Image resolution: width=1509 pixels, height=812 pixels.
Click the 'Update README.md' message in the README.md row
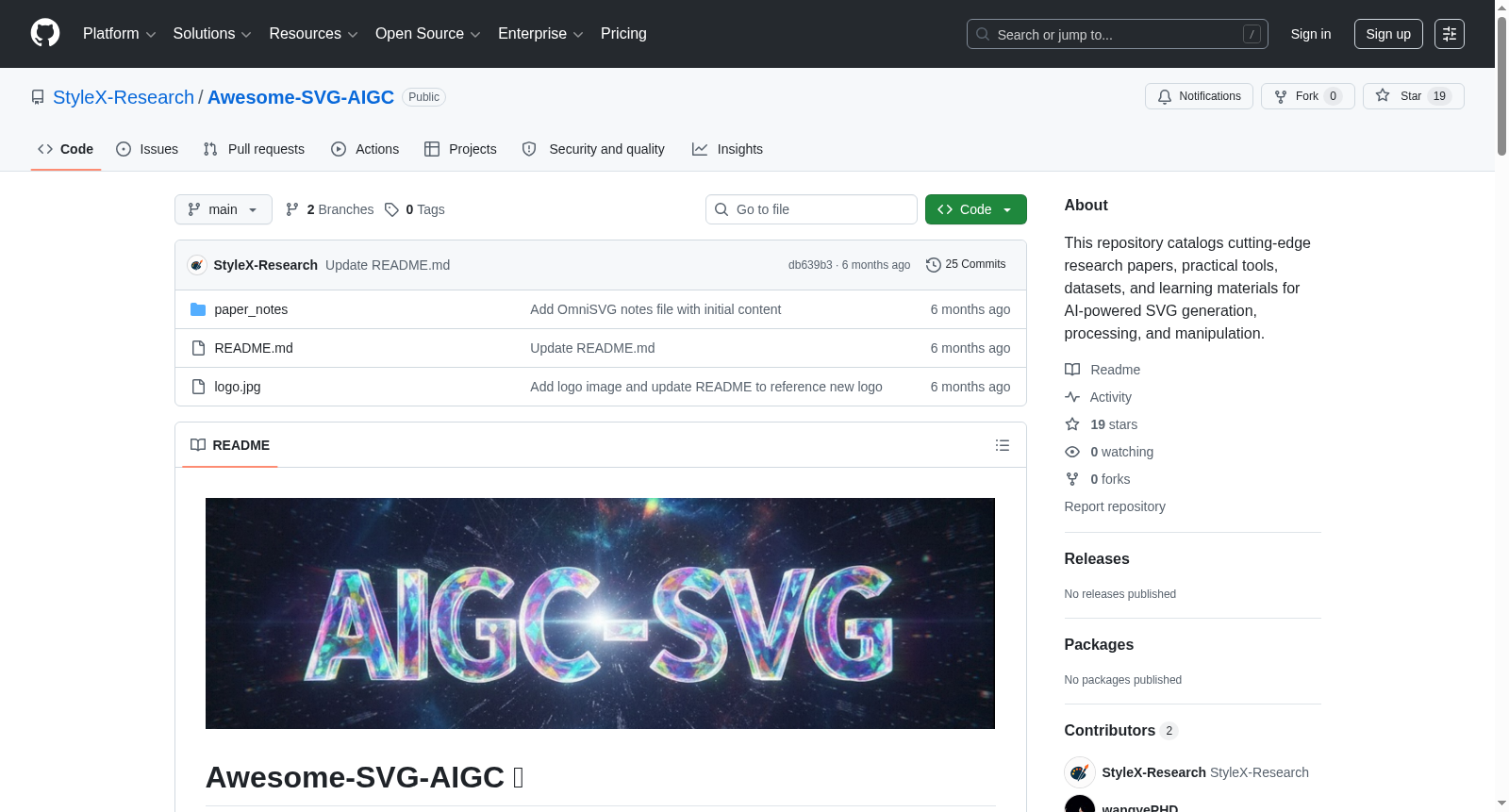click(592, 348)
